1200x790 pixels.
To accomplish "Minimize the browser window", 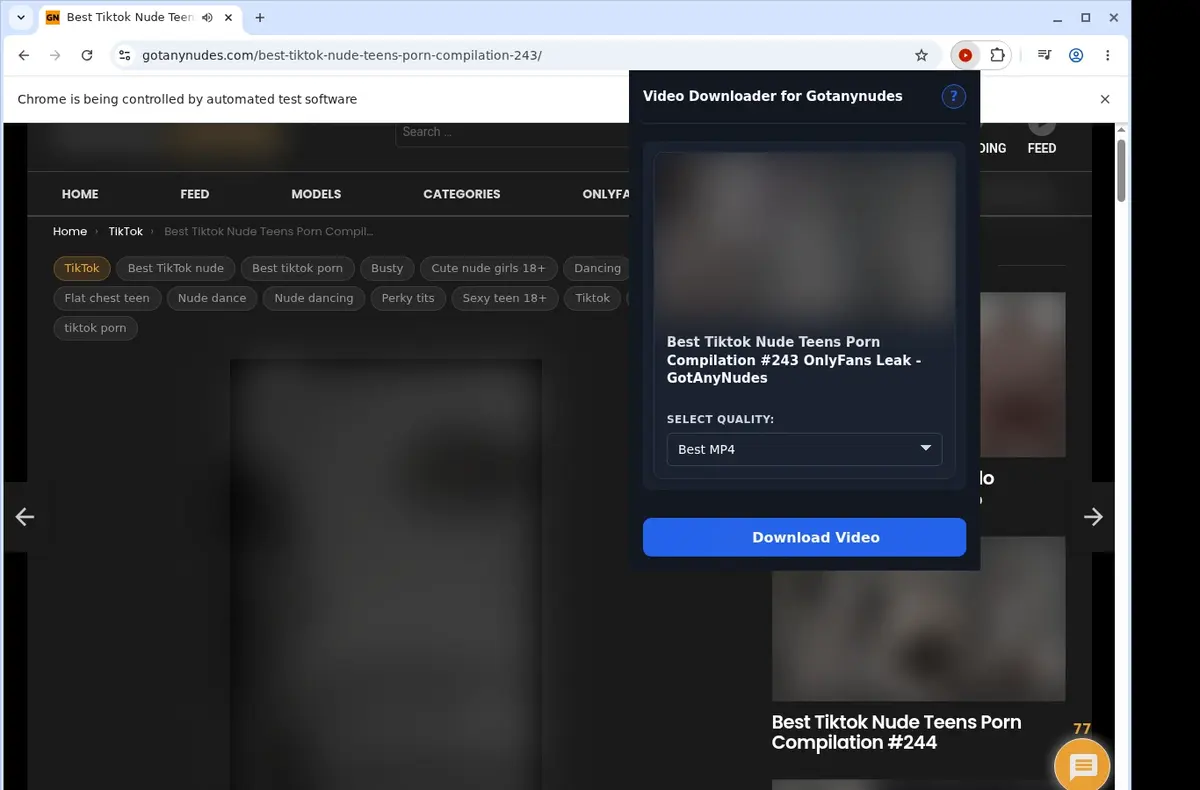I will click(1059, 18).
